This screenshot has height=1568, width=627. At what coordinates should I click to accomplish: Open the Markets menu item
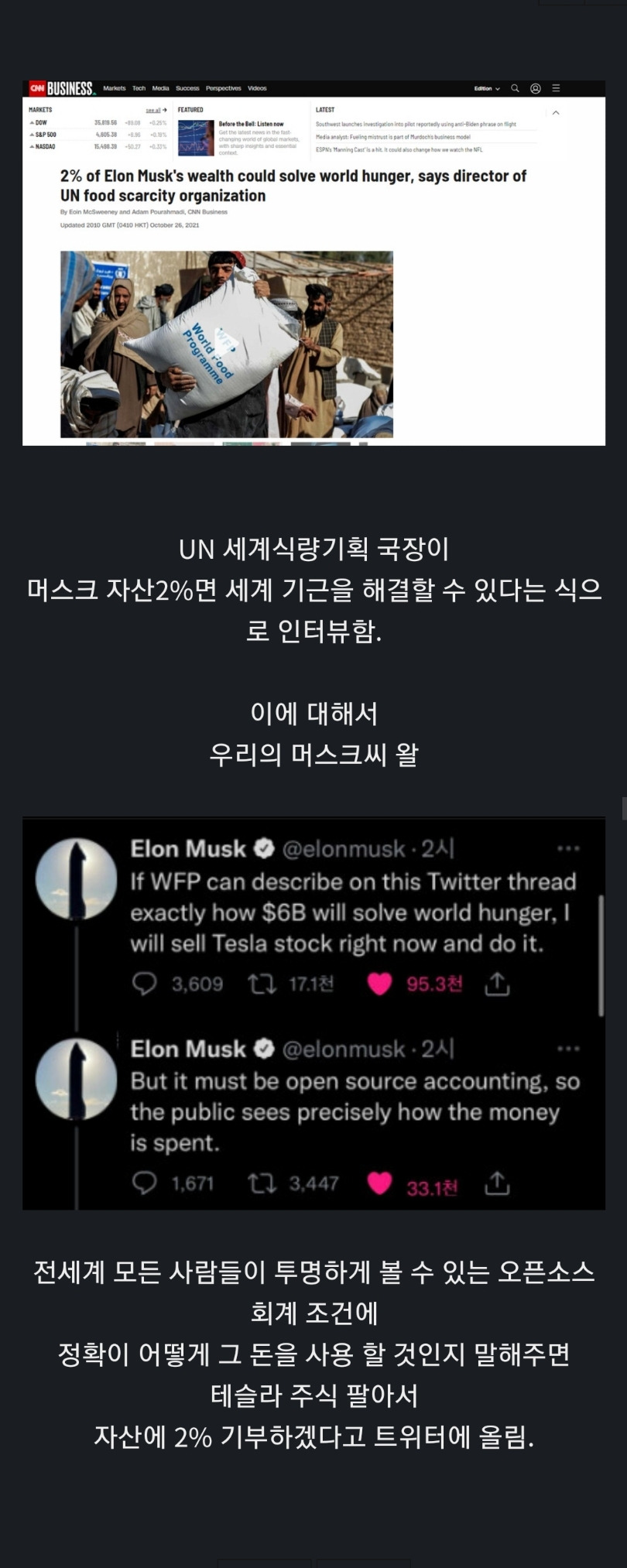[115, 88]
